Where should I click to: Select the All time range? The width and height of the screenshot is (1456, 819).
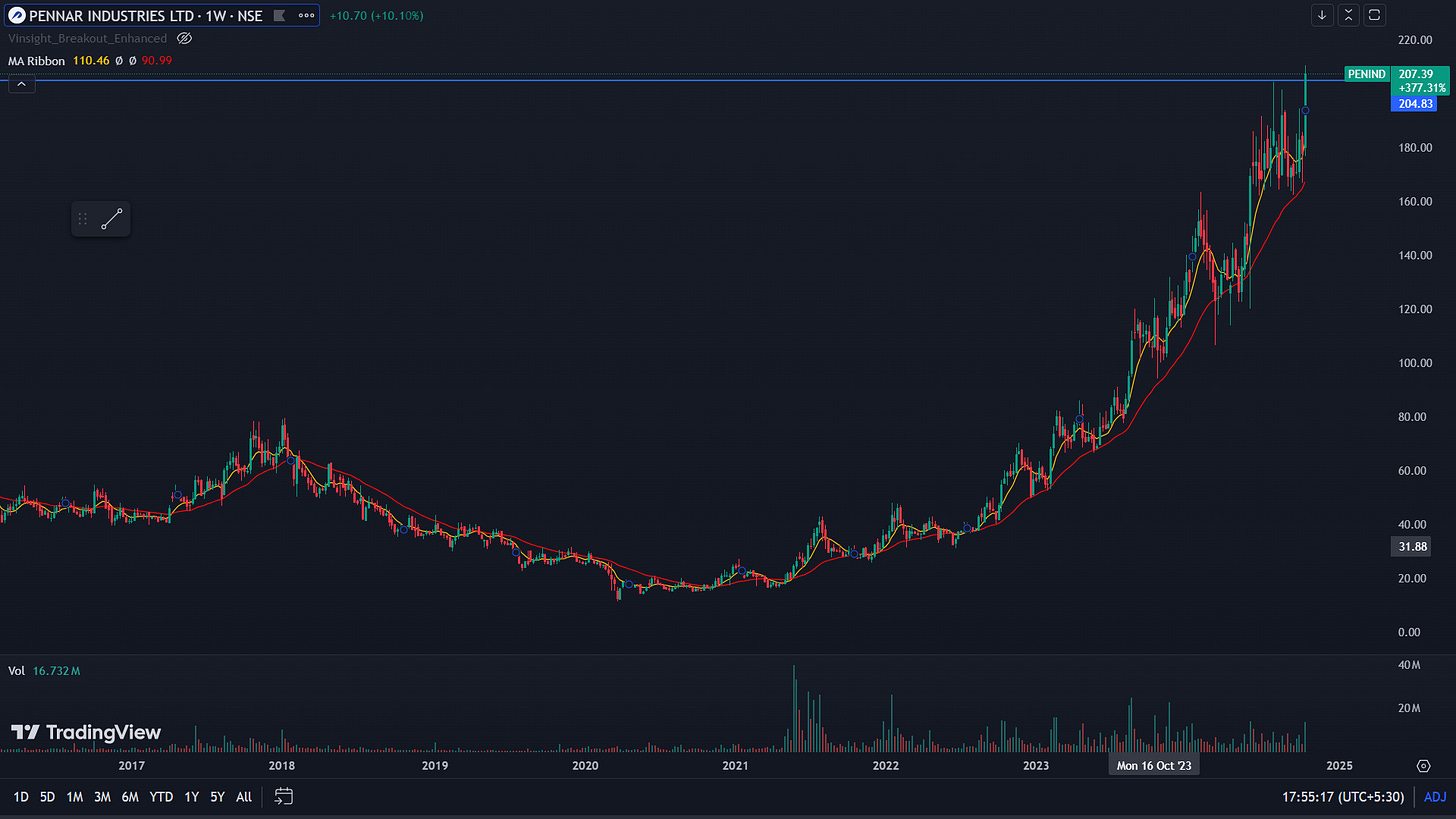(x=244, y=797)
